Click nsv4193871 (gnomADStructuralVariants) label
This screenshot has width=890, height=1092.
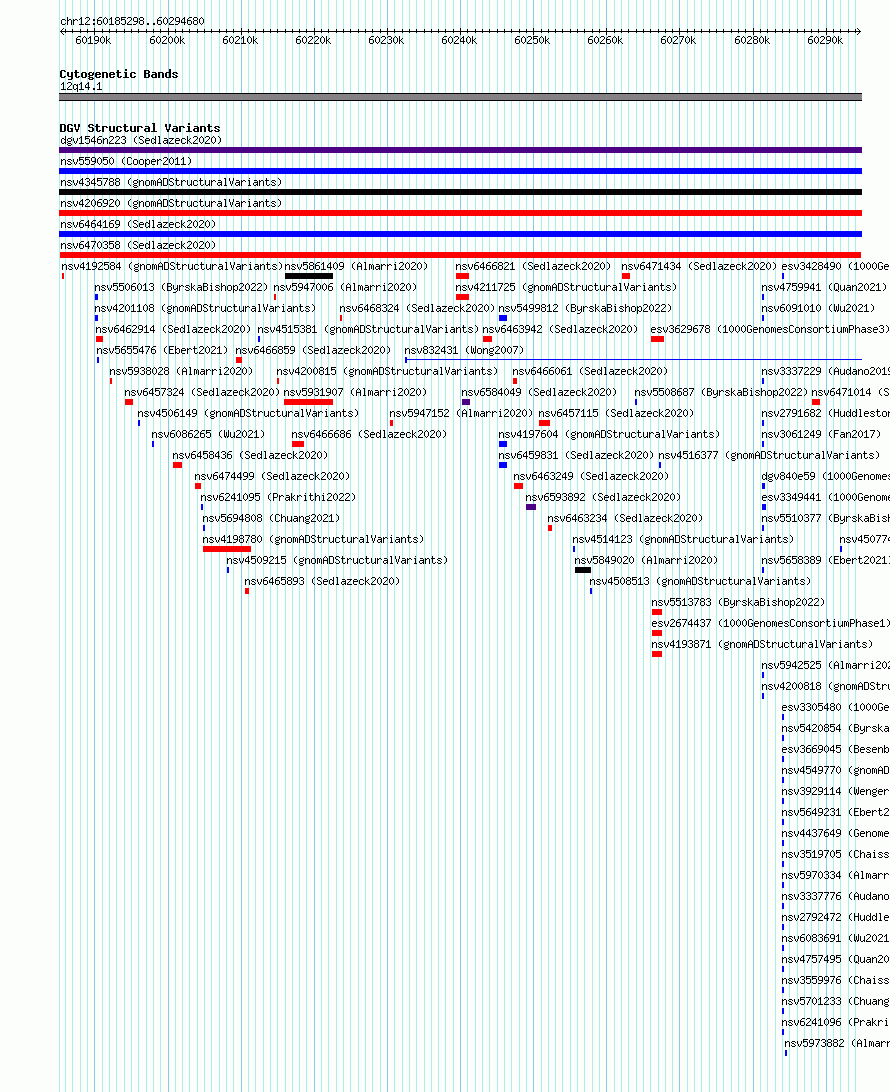tap(762, 644)
